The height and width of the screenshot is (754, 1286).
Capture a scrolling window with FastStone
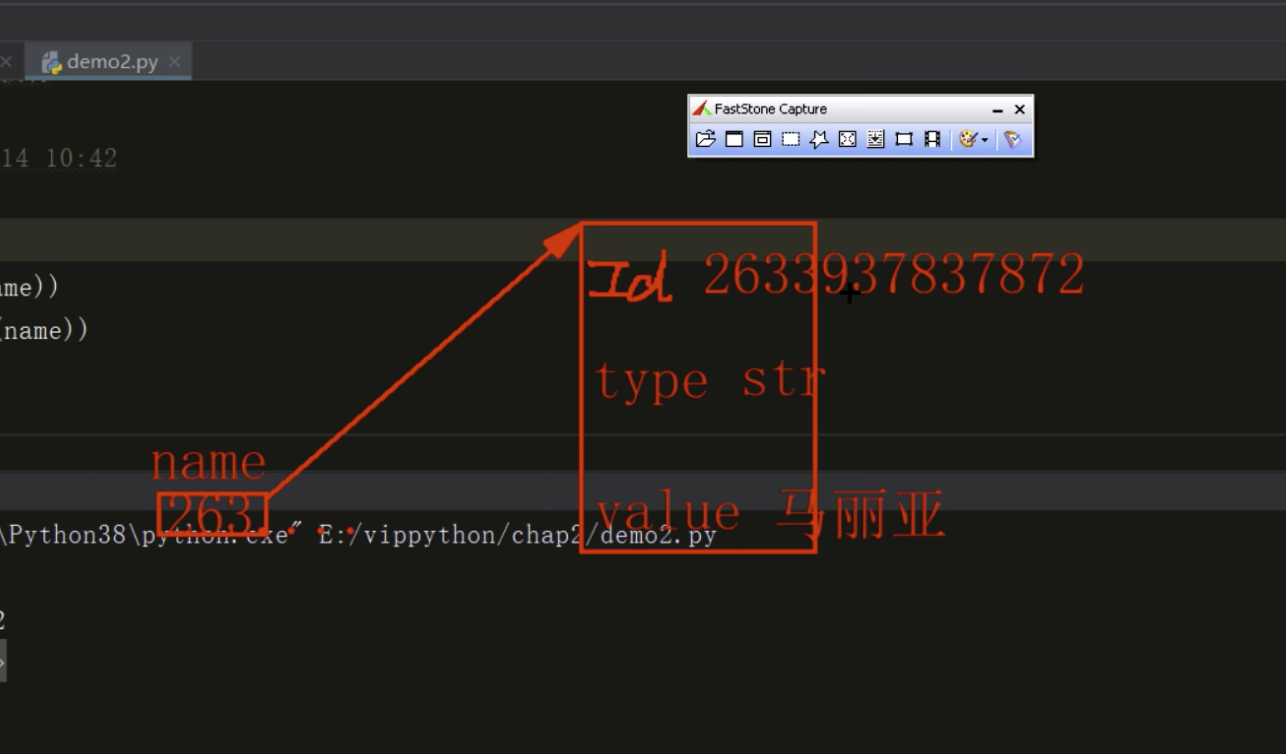pos(876,139)
